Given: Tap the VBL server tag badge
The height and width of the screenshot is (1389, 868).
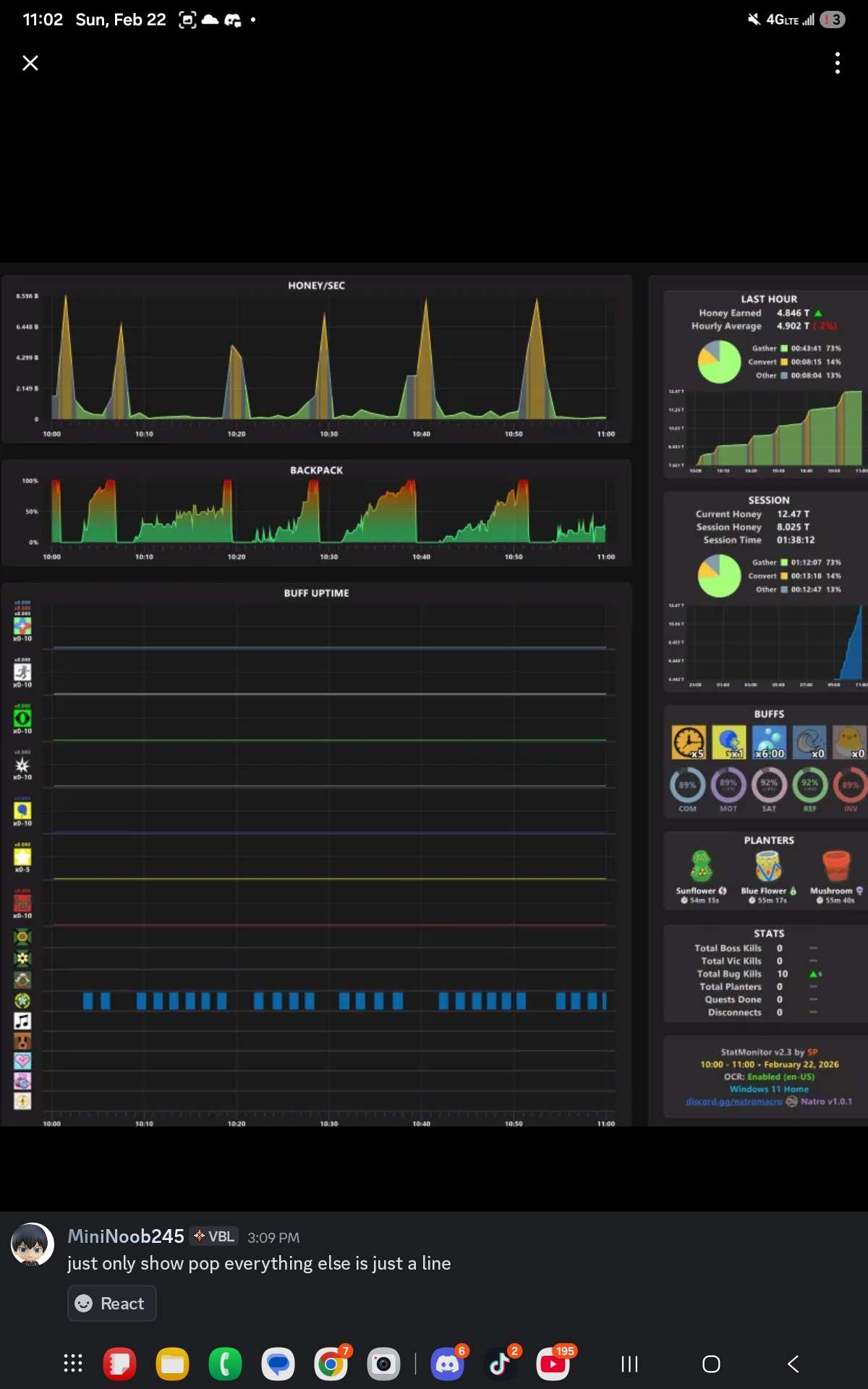Looking at the screenshot, I should click(214, 1236).
